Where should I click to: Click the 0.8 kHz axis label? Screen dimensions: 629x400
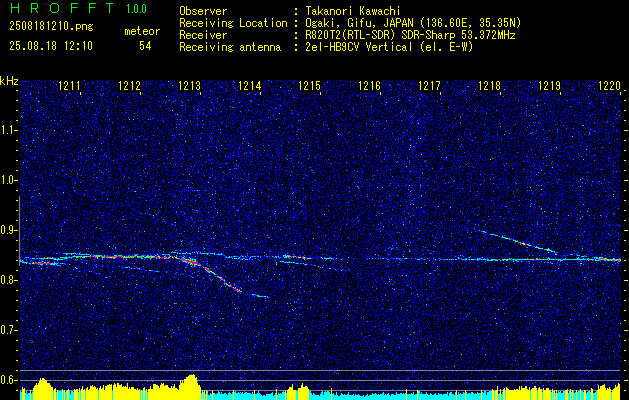[x=9, y=280]
